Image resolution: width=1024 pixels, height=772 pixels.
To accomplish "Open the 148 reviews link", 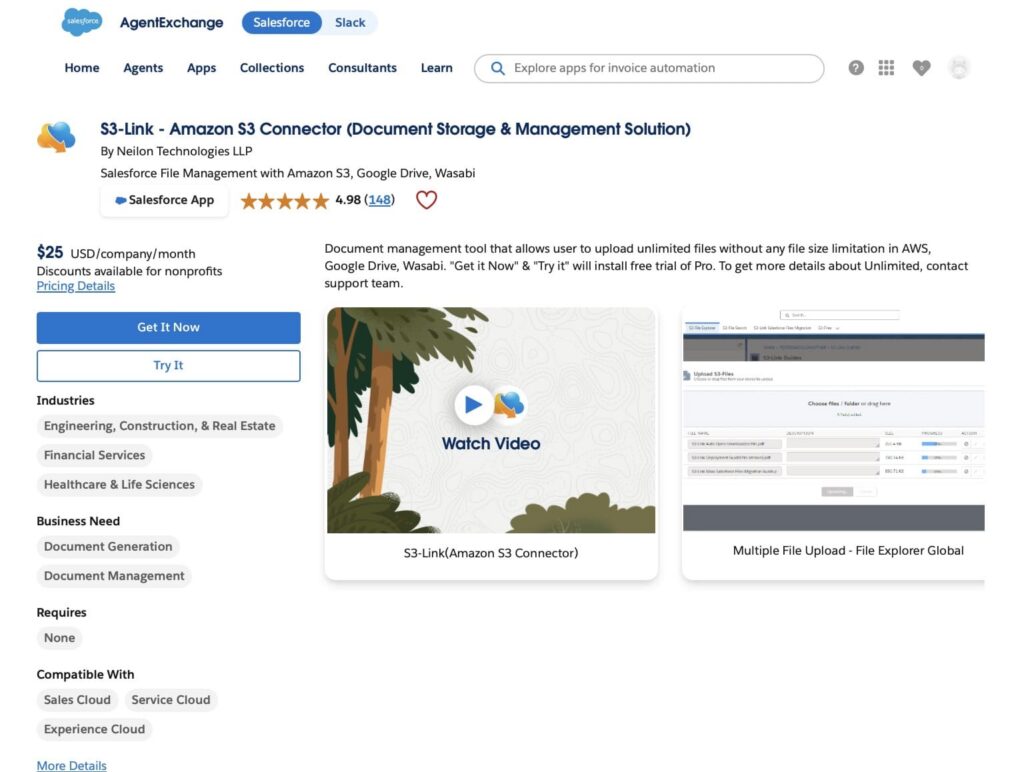I will pos(379,200).
